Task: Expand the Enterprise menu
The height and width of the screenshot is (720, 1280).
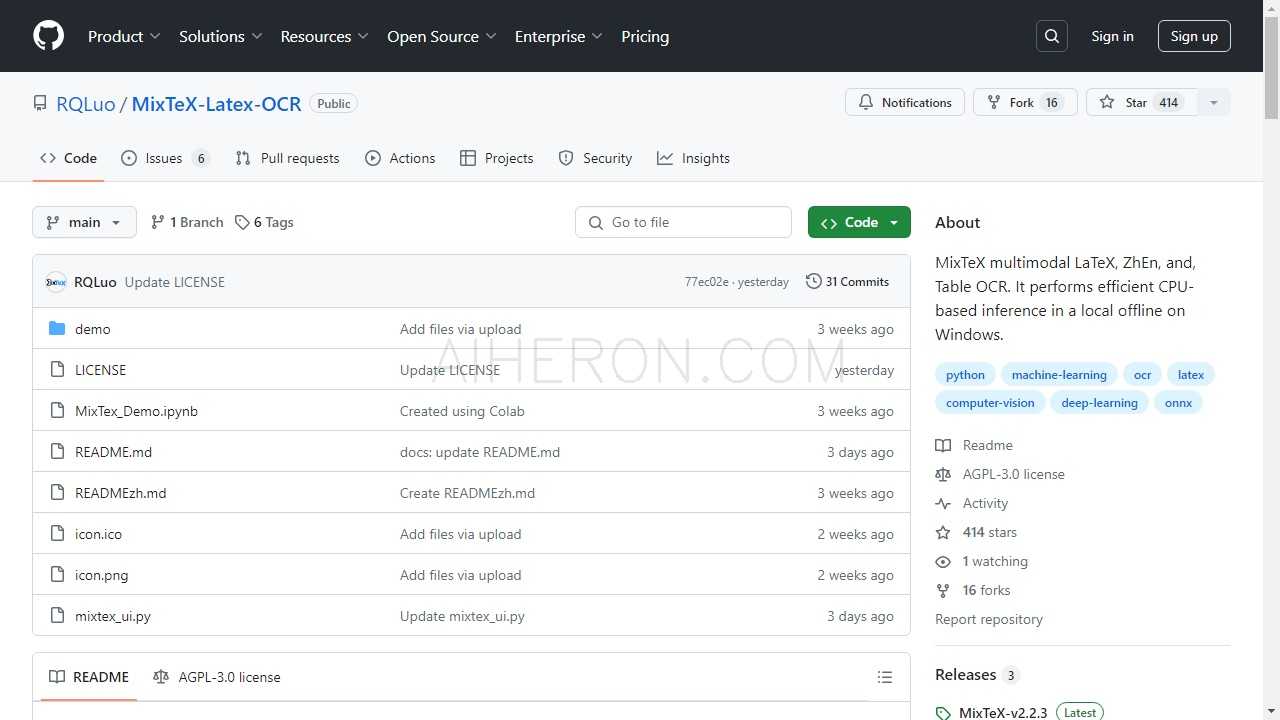Action: click(559, 36)
